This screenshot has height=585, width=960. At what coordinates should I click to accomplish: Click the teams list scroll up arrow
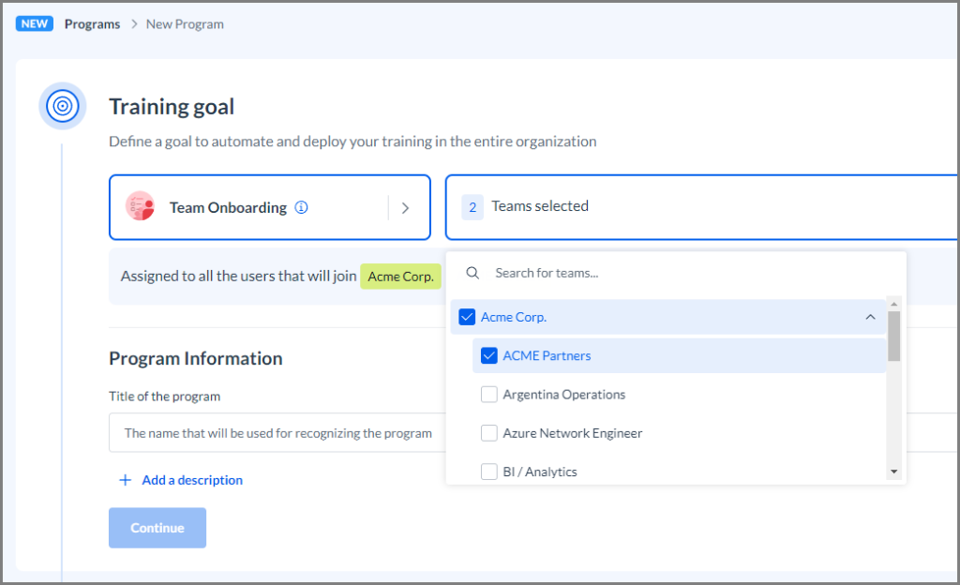coord(894,304)
